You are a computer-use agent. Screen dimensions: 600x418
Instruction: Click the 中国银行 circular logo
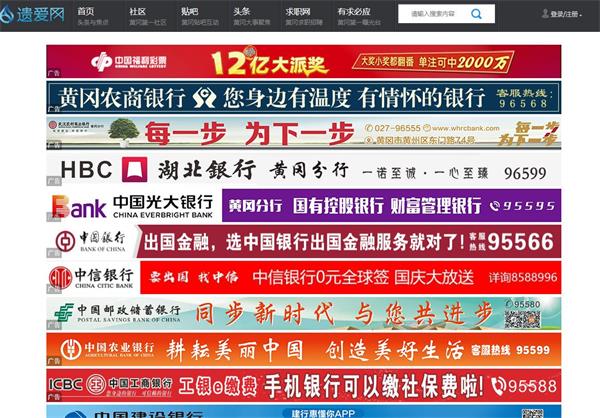tap(65, 241)
